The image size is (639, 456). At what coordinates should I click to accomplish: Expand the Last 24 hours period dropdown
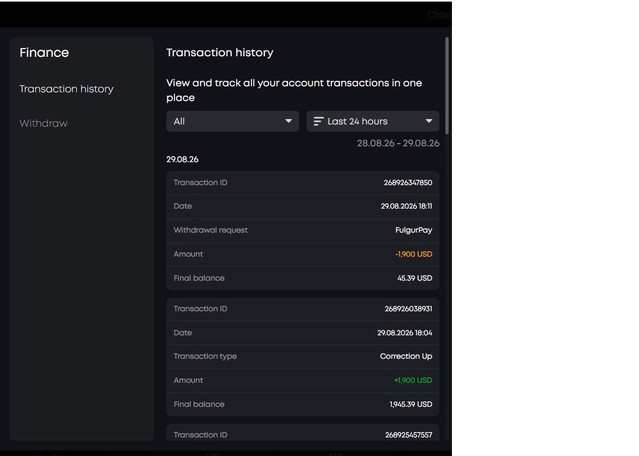point(373,121)
